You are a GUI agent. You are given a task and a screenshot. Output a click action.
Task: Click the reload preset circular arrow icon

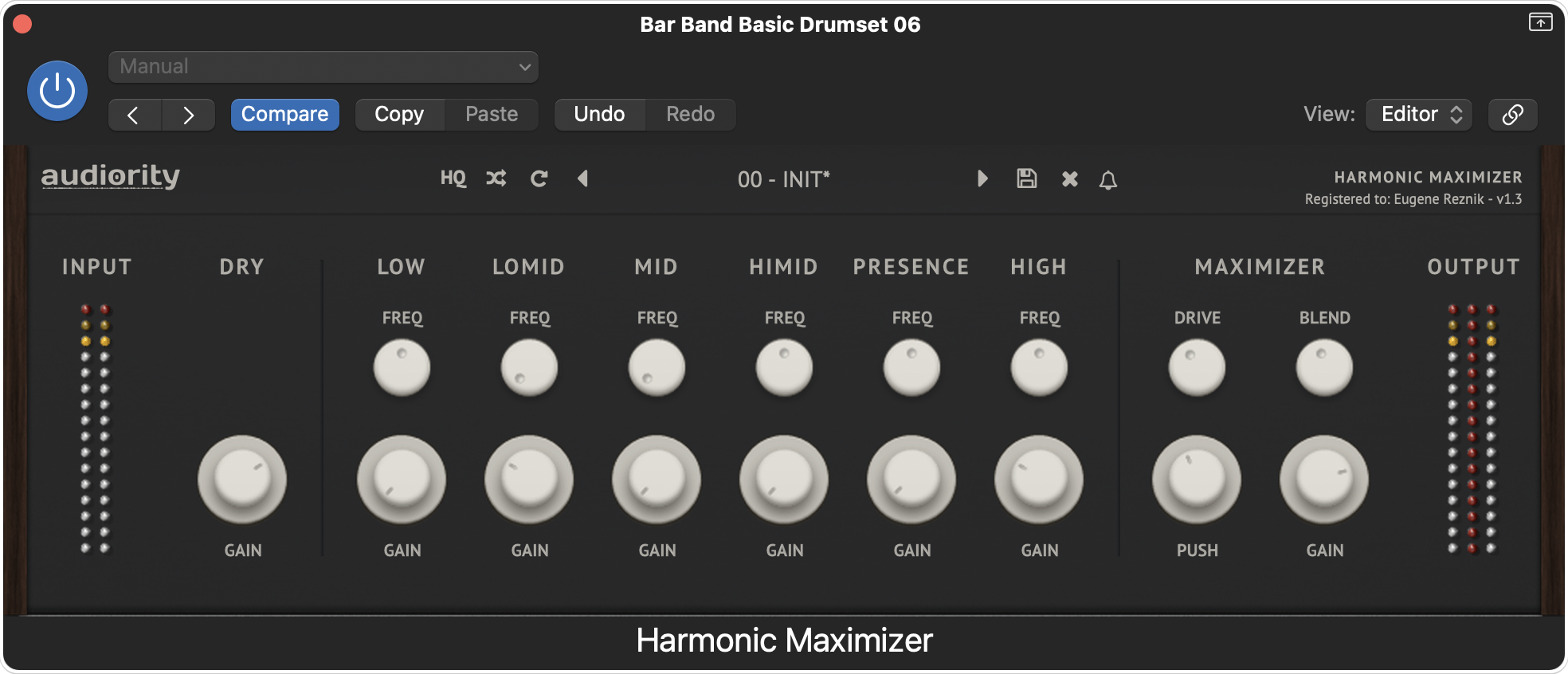coord(539,178)
